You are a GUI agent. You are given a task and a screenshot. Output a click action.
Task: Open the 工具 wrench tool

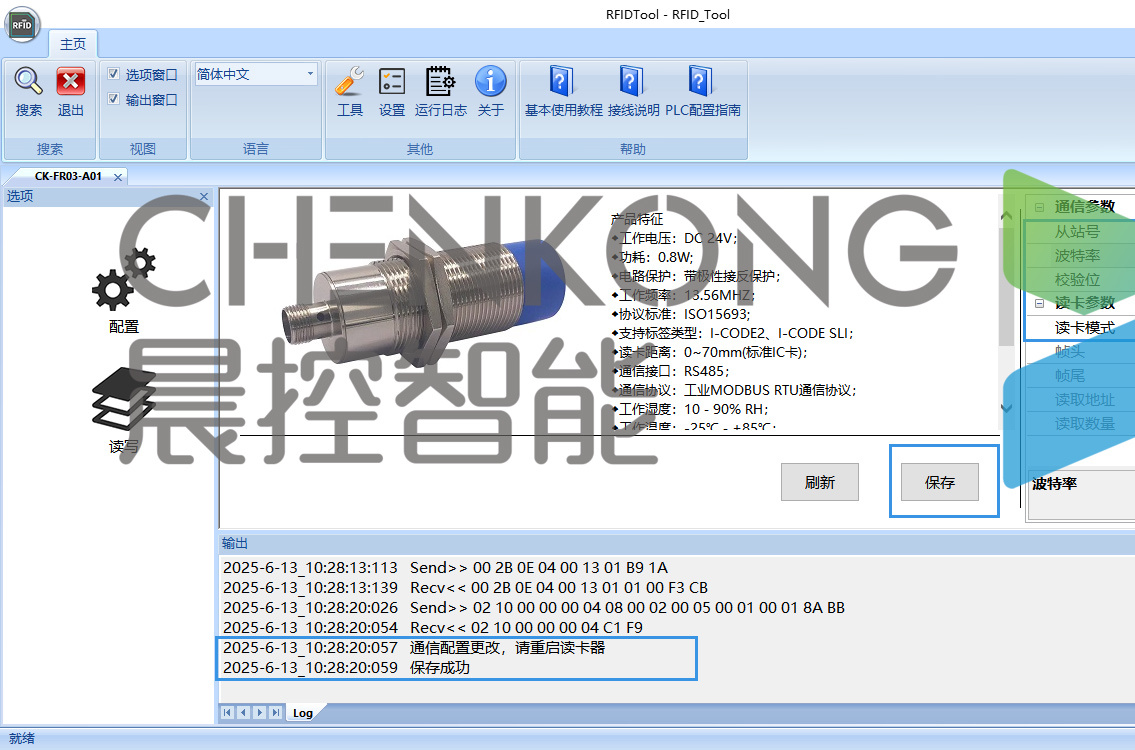point(350,81)
